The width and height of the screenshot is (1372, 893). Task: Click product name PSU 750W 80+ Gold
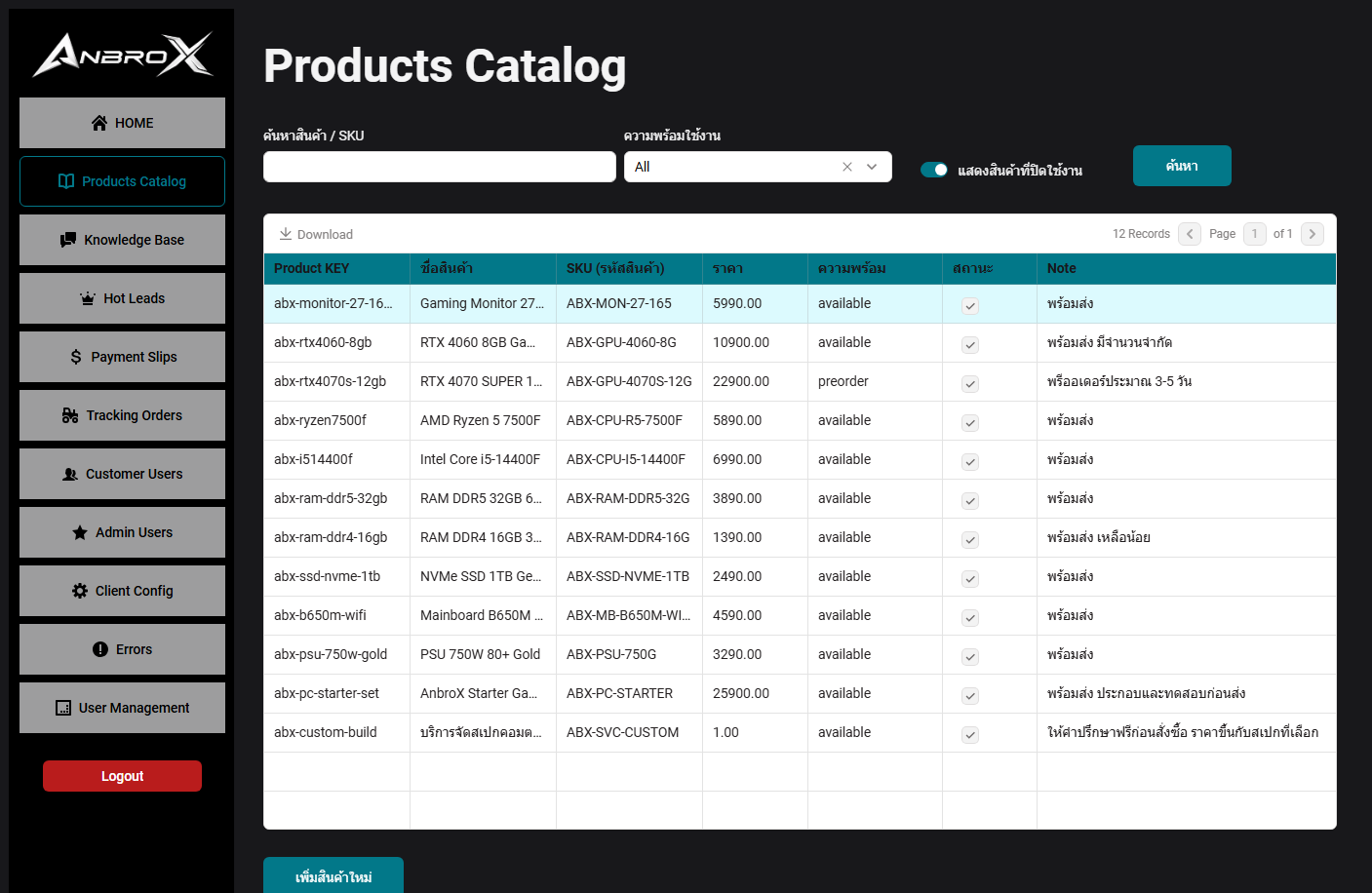point(483,654)
